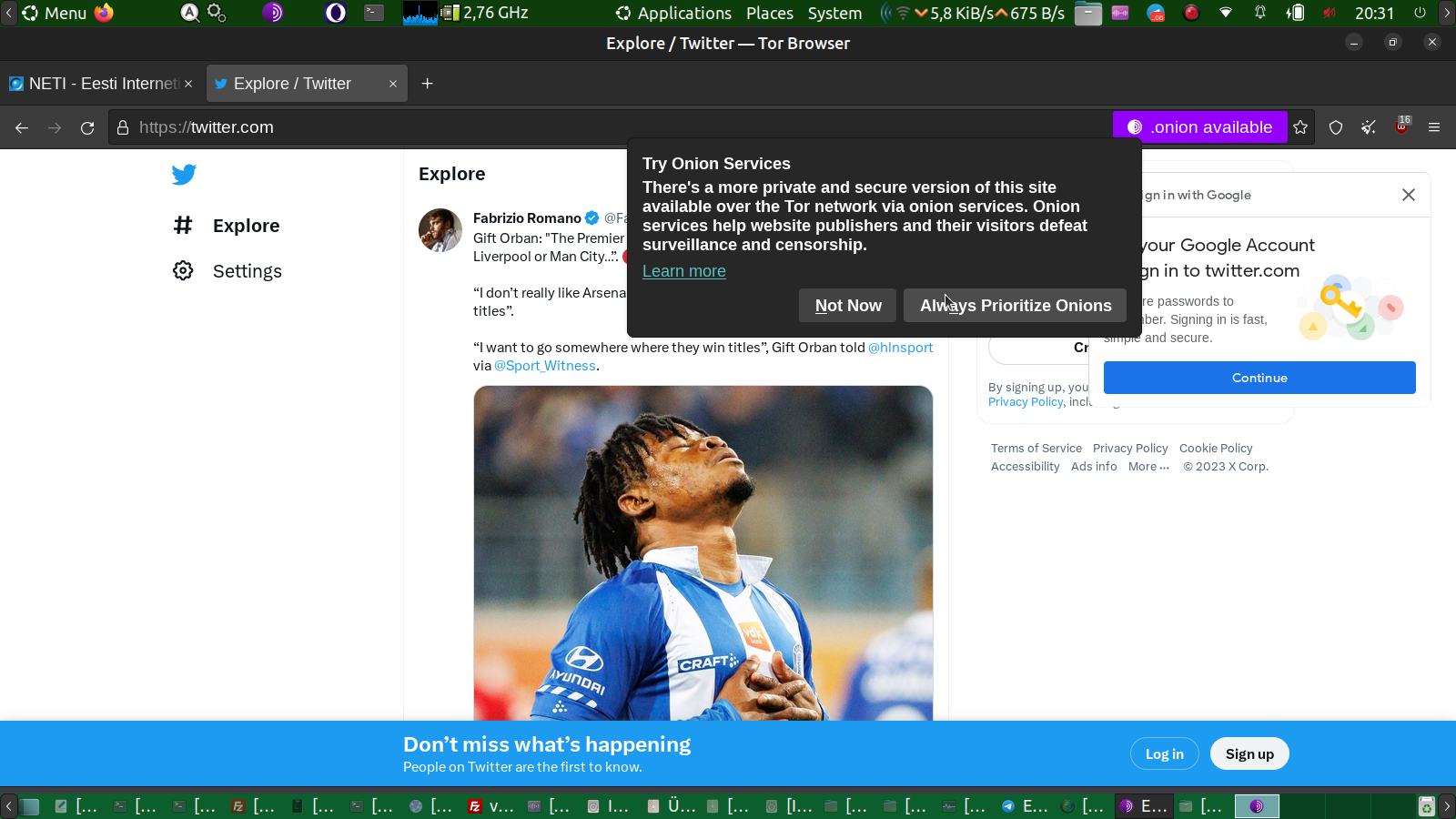Image resolution: width=1456 pixels, height=819 pixels.
Task: Open the System menu
Action: click(834, 13)
